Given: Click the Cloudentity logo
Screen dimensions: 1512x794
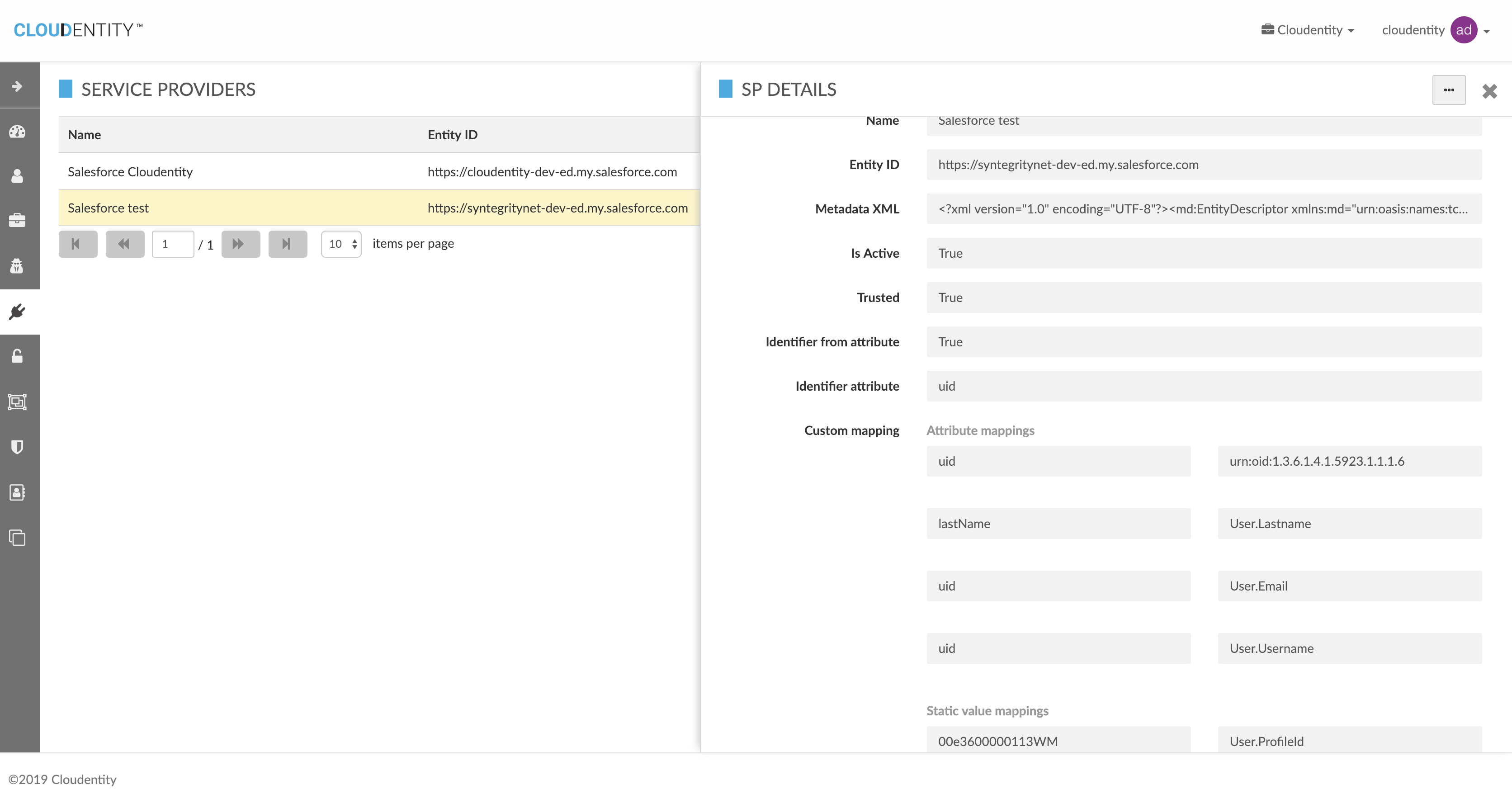Looking at the screenshot, I should 78,30.
